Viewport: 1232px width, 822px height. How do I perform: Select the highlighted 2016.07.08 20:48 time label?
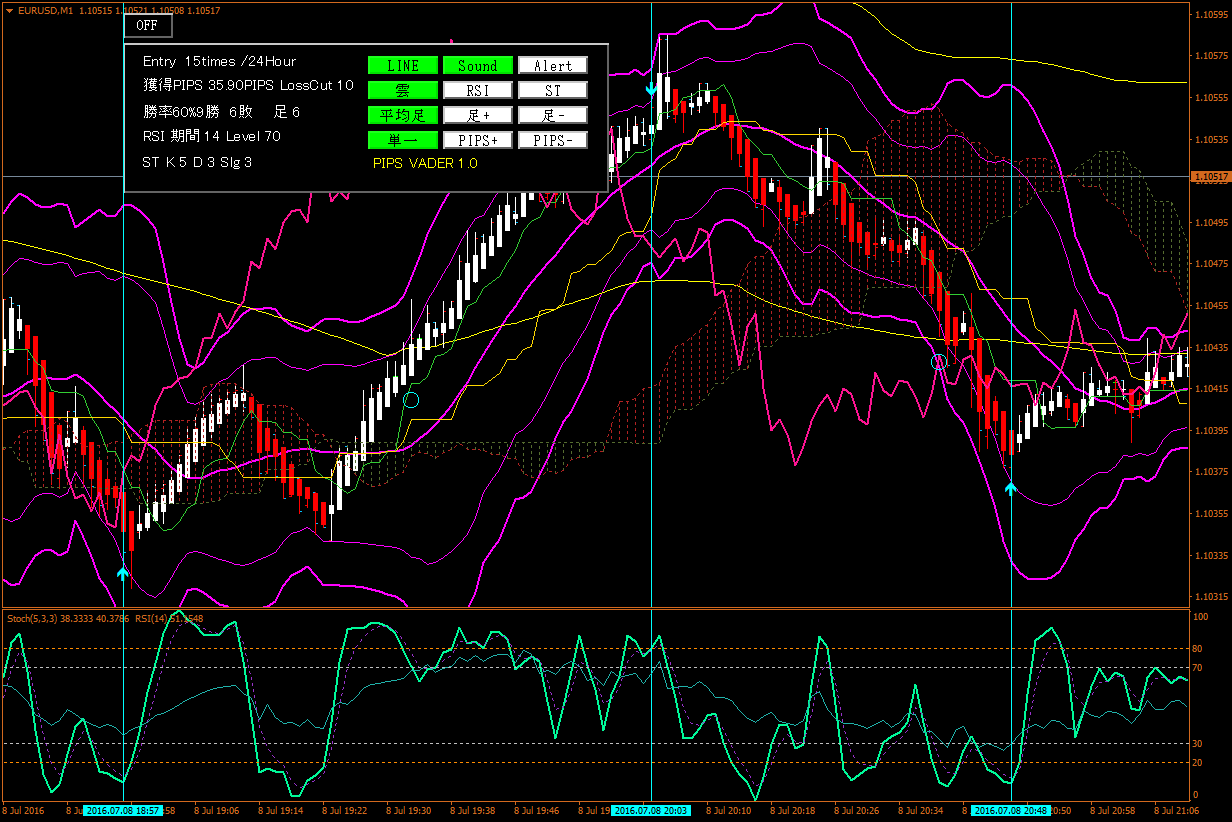(1010, 810)
